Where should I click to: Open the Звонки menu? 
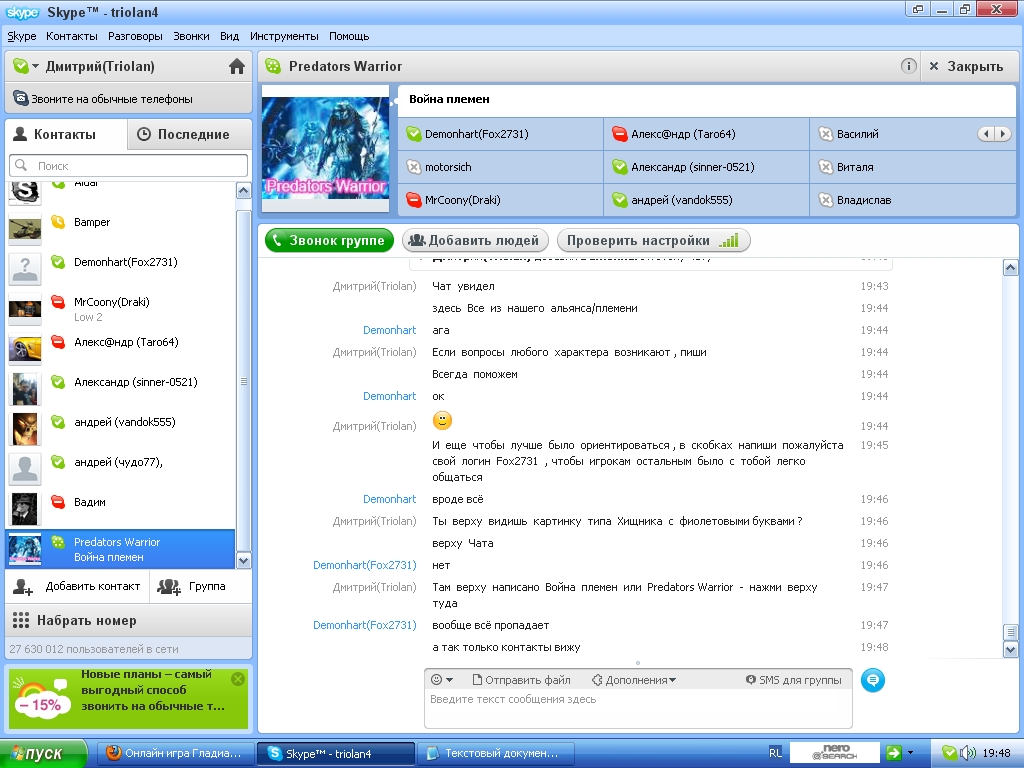pos(191,36)
